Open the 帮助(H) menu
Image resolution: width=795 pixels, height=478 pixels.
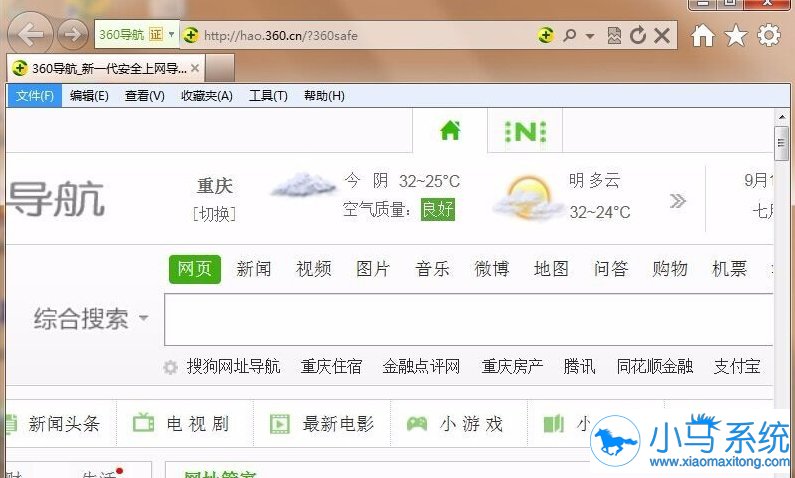click(x=324, y=96)
